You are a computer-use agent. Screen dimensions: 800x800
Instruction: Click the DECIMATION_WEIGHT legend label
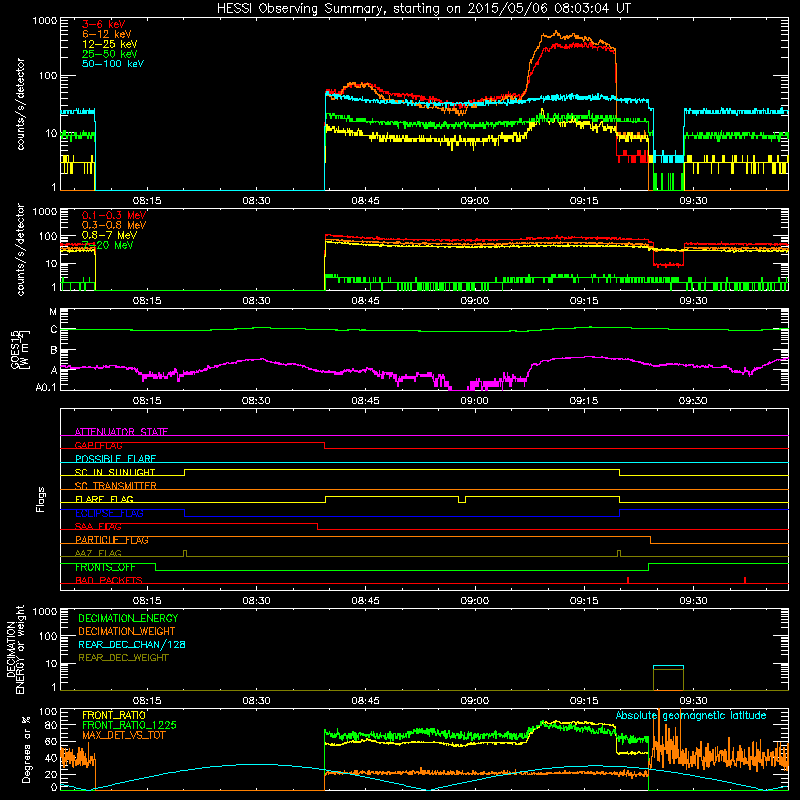click(127, 631)
